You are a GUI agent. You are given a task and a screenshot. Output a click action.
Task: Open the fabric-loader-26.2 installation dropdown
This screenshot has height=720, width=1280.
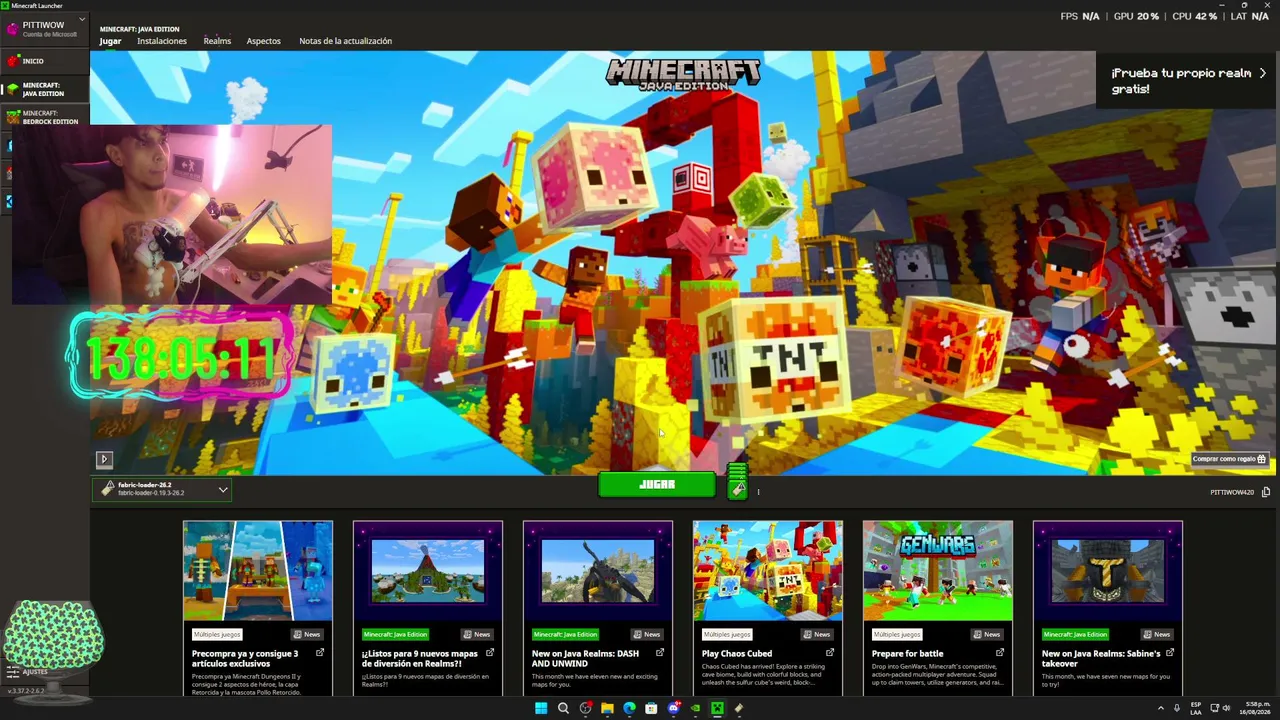tap(162, 489)
